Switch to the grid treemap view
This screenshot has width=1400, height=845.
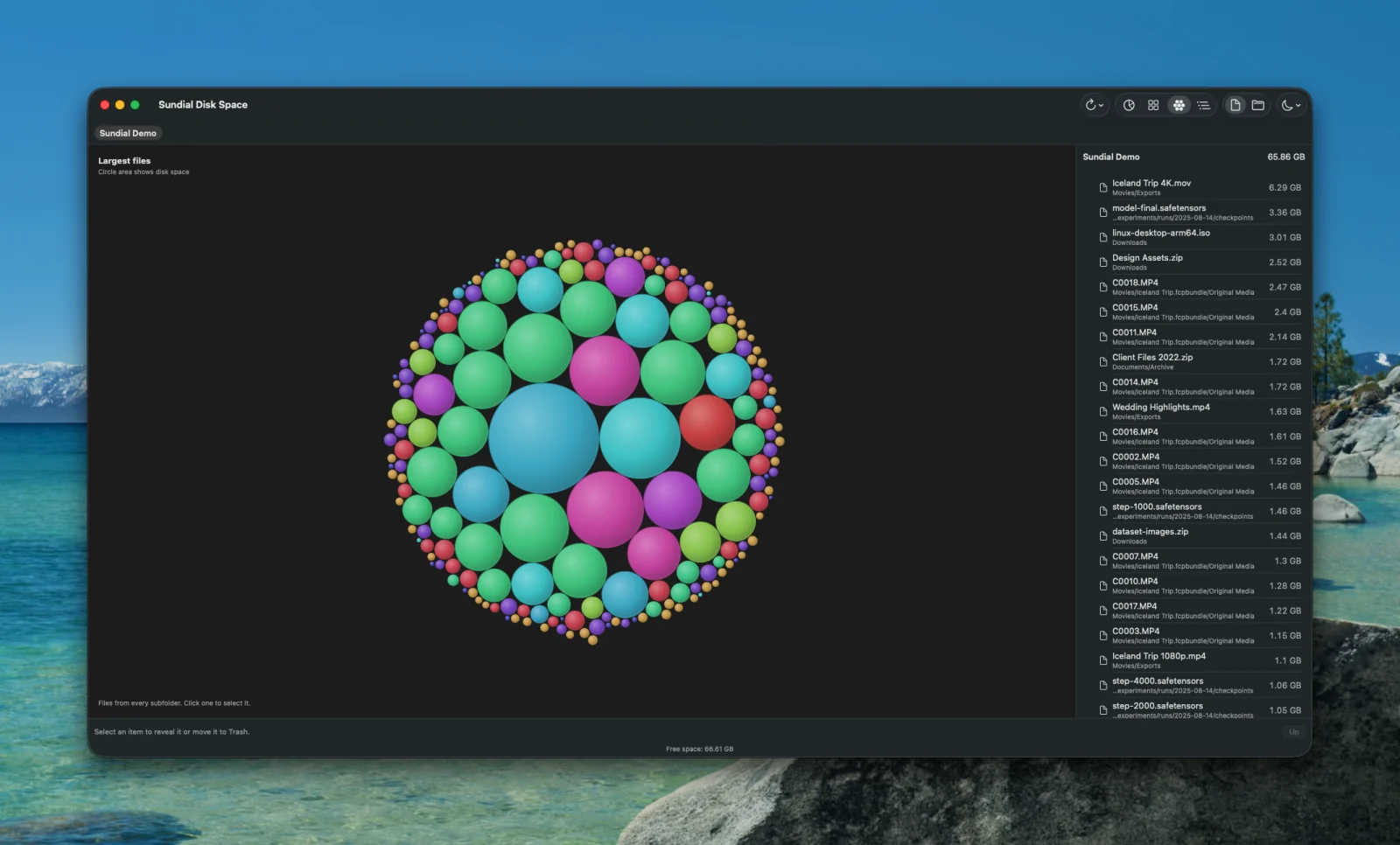(x=1153, y=105)
